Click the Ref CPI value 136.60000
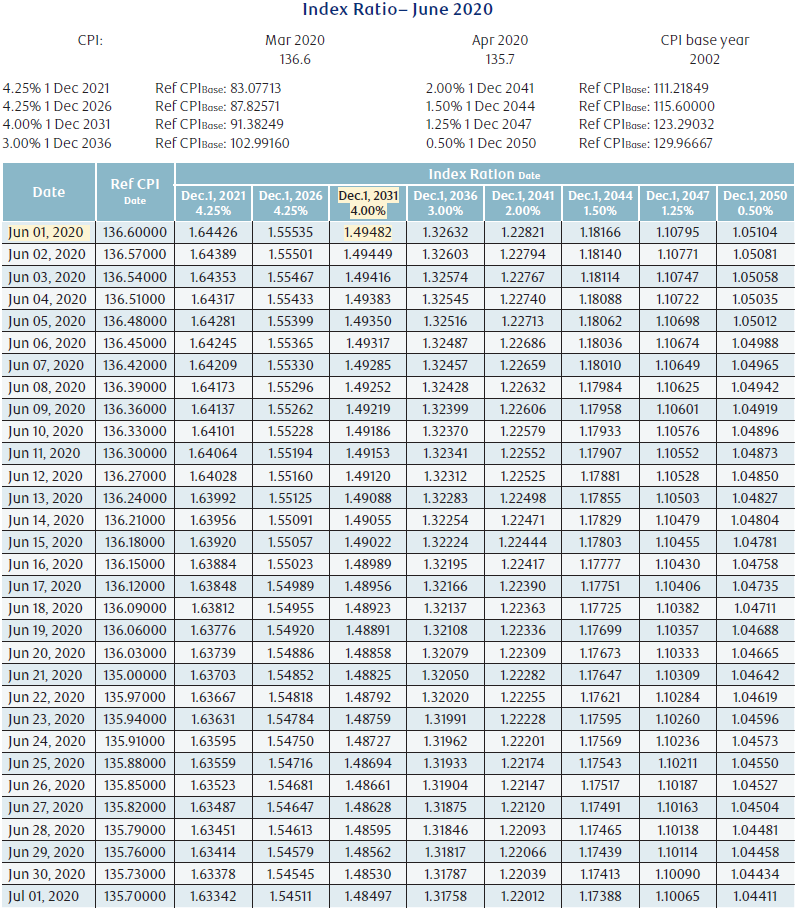 [x=135, y=232]
